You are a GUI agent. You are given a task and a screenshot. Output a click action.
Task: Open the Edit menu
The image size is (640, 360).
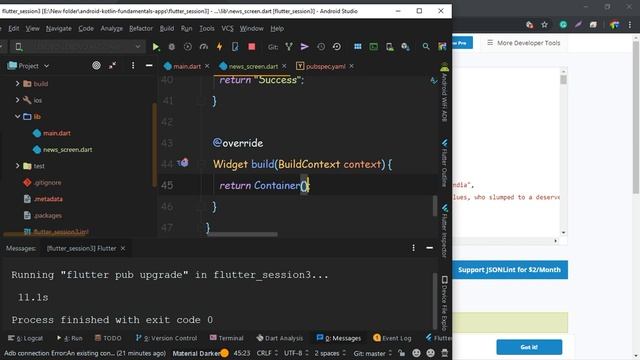13,29
